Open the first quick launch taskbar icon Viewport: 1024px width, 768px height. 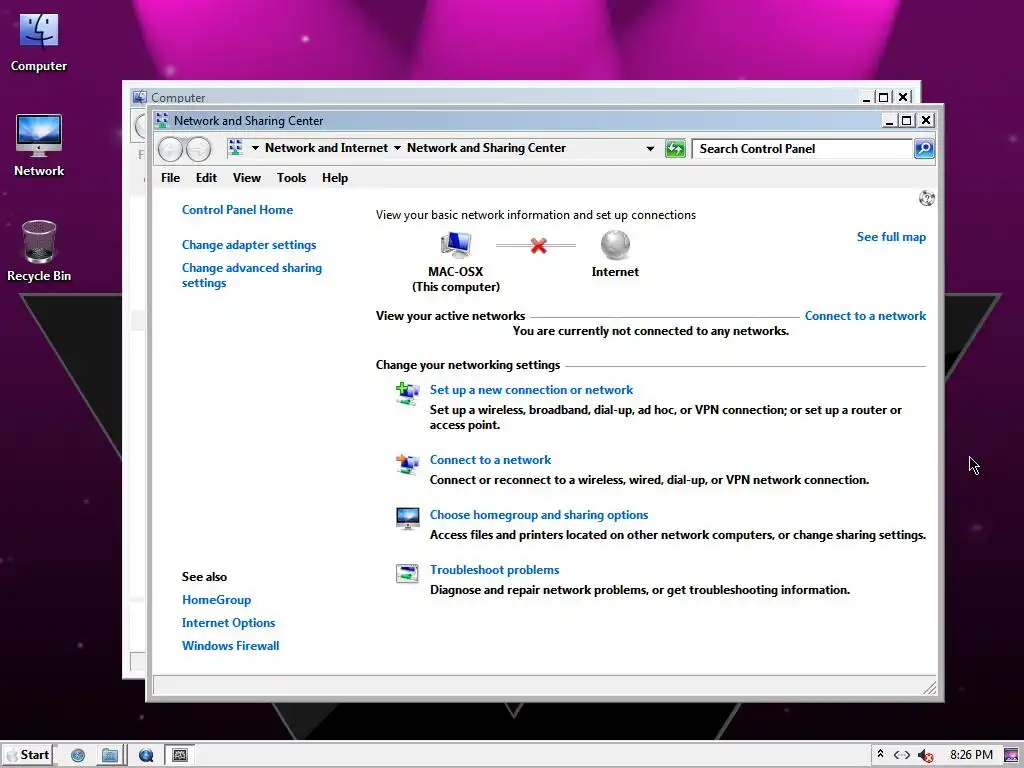(x=78, y=756)
